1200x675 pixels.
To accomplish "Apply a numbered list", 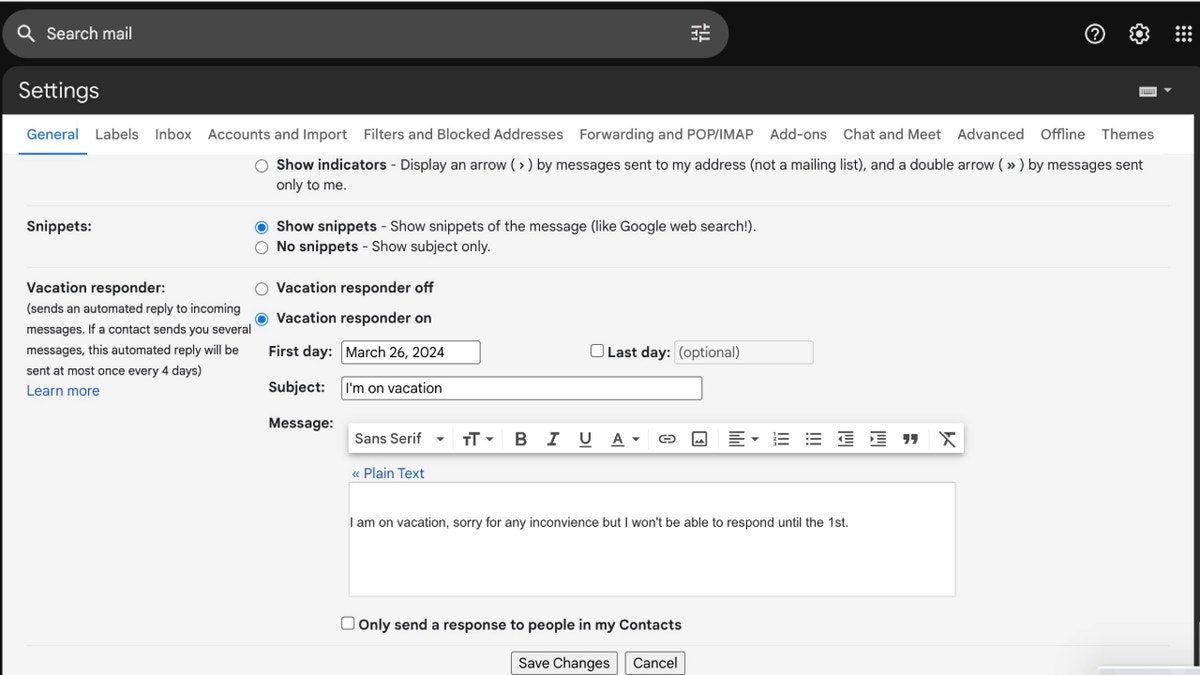I will (x=782, y=439).
